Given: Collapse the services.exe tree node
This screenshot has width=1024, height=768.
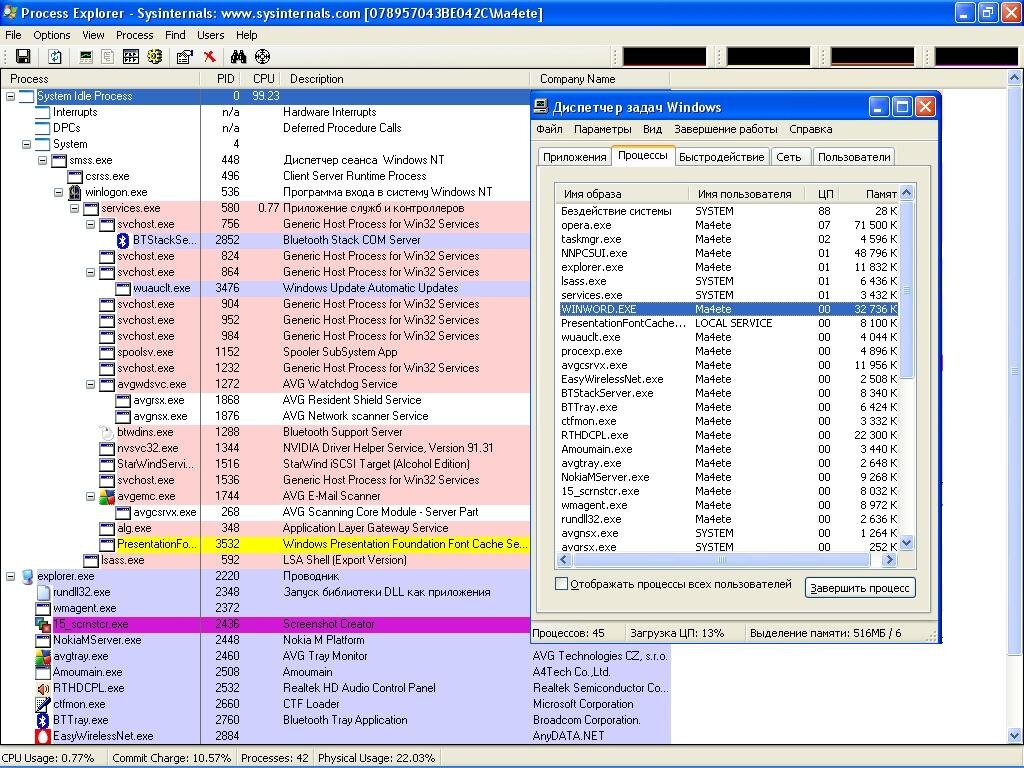Looking at the screenshot, I should click(74, 208).
